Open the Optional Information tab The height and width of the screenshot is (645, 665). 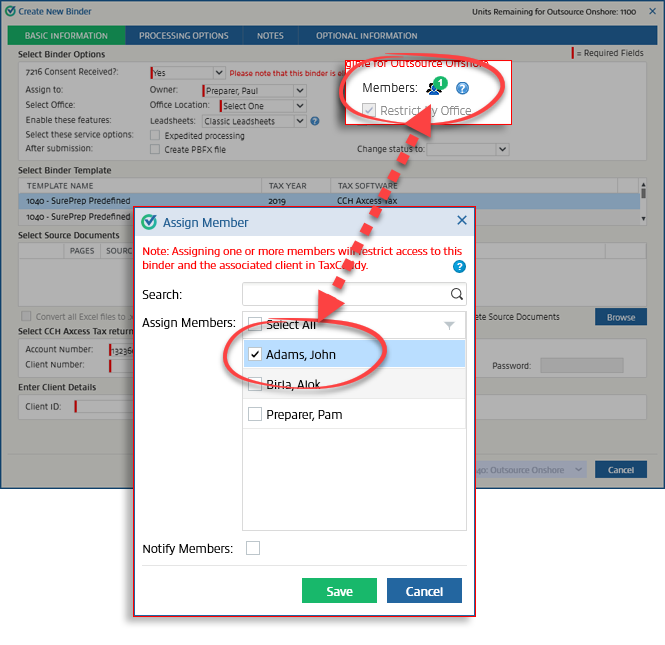[366, 36]
